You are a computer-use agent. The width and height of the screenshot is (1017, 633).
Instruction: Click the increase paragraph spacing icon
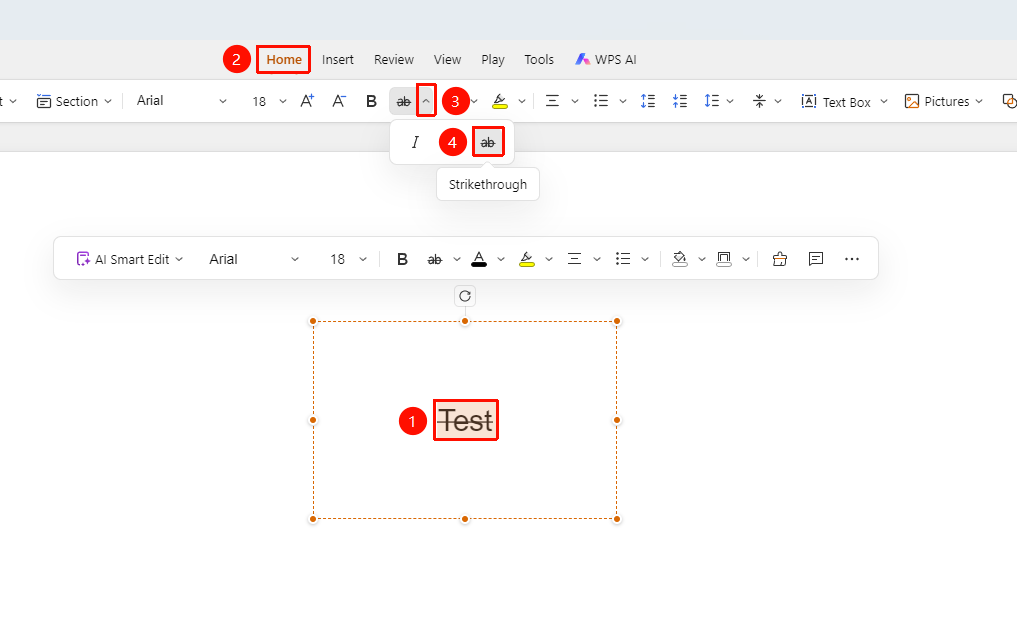click(x=647, y=101)
